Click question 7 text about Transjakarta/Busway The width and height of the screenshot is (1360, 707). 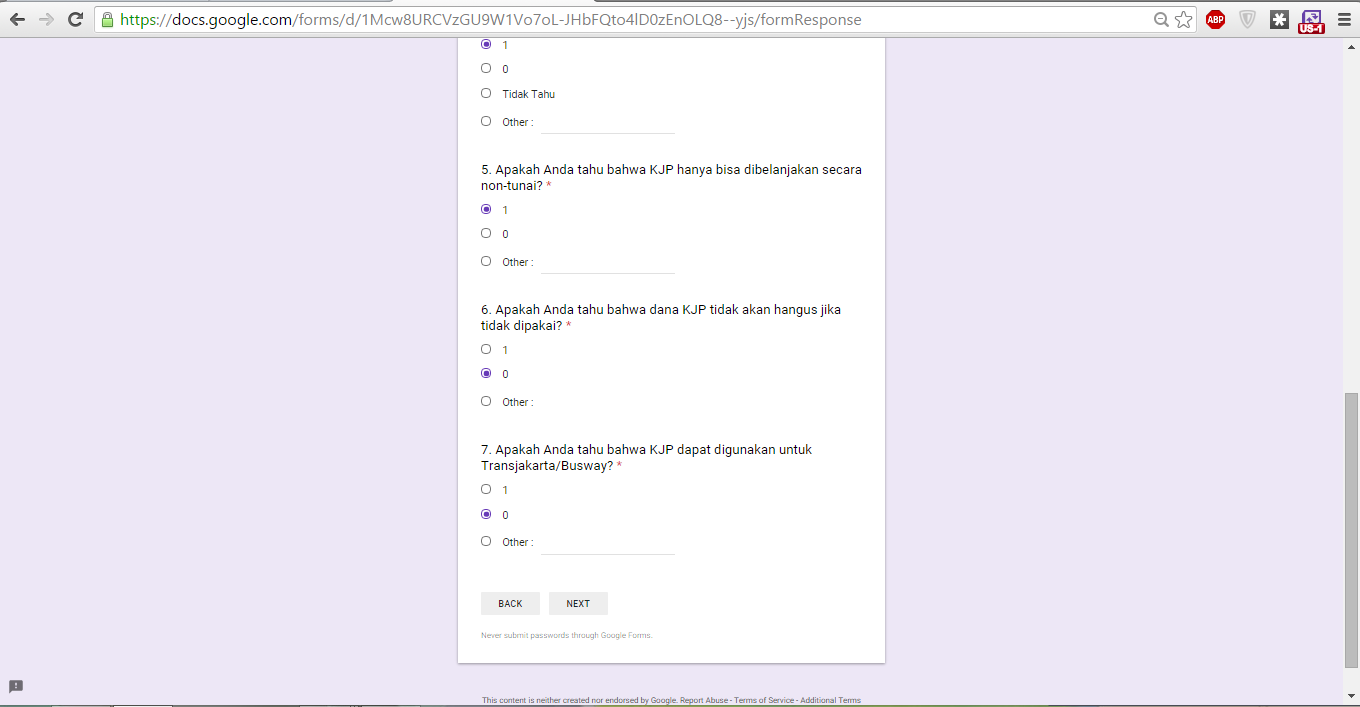[647, 457]
